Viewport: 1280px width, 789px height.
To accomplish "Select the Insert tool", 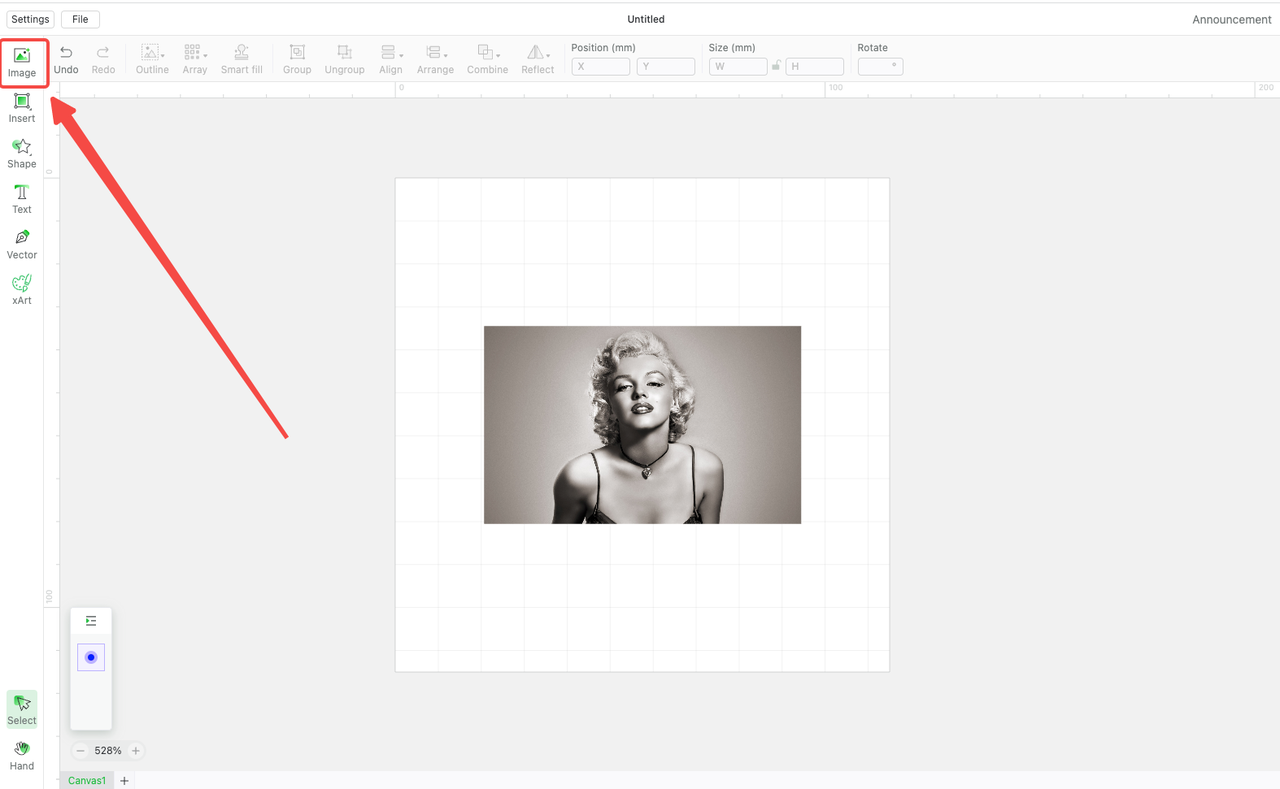I will (22, 107).
